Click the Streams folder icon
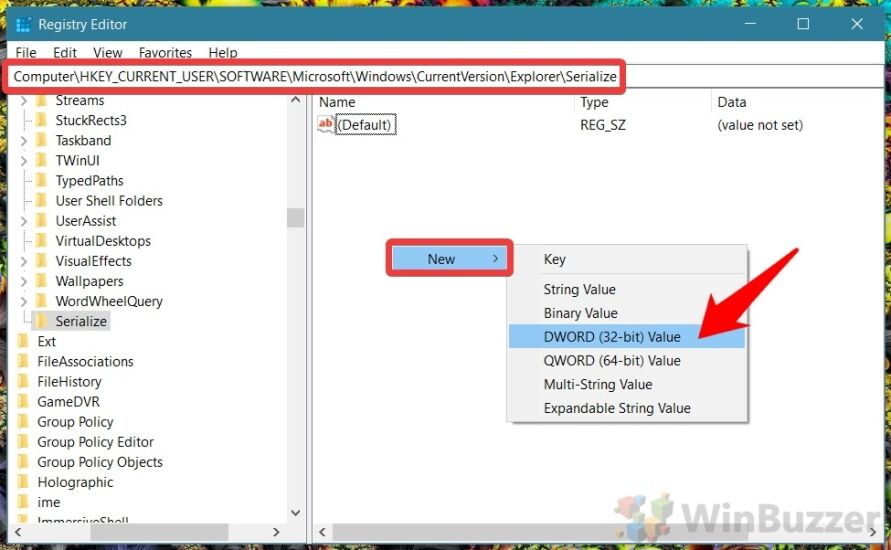This screenshot has height=550, width=891. tap(41, 101)
